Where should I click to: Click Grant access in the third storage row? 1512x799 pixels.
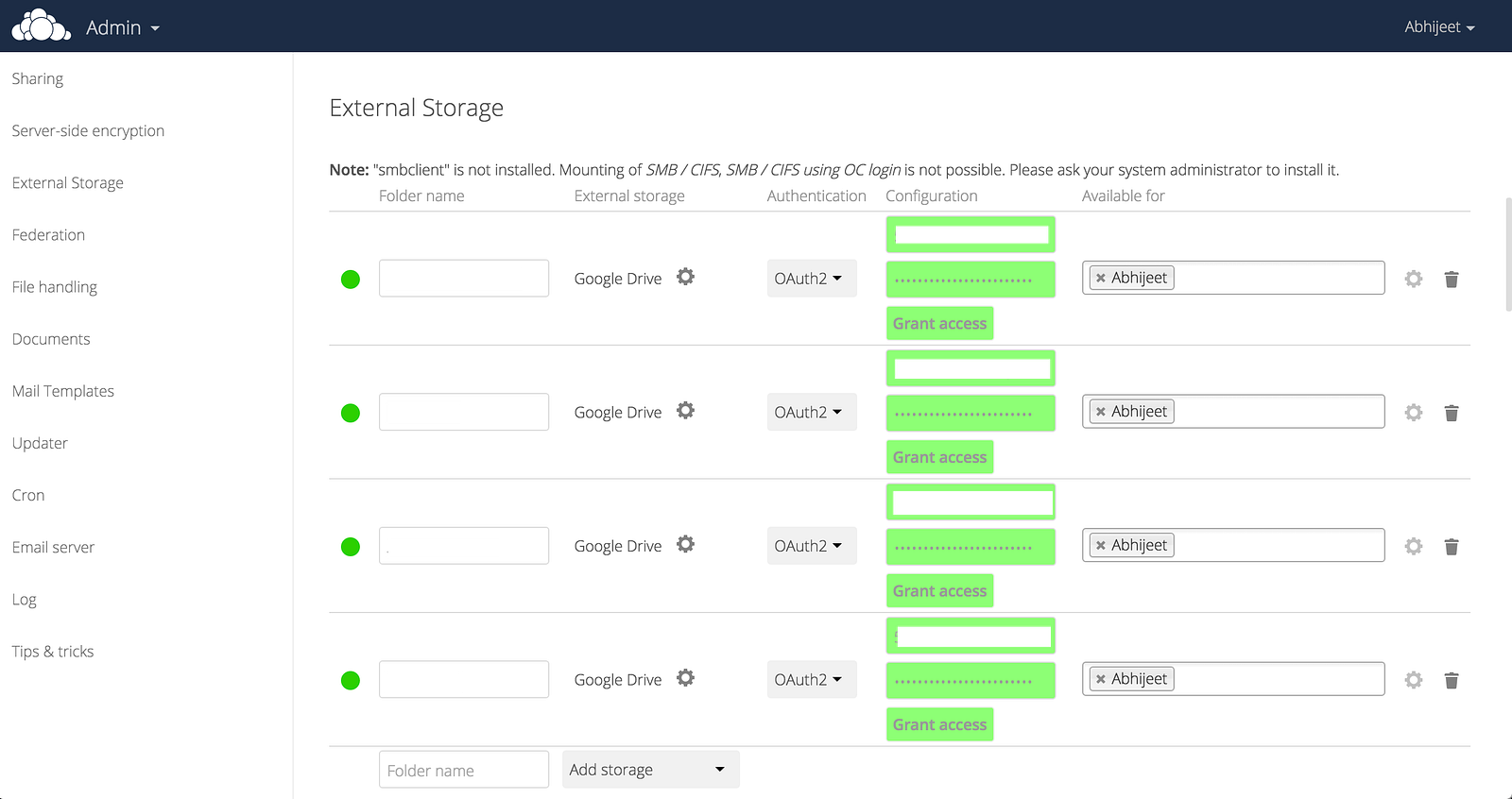pyautogui.click(x=940, y=591)
